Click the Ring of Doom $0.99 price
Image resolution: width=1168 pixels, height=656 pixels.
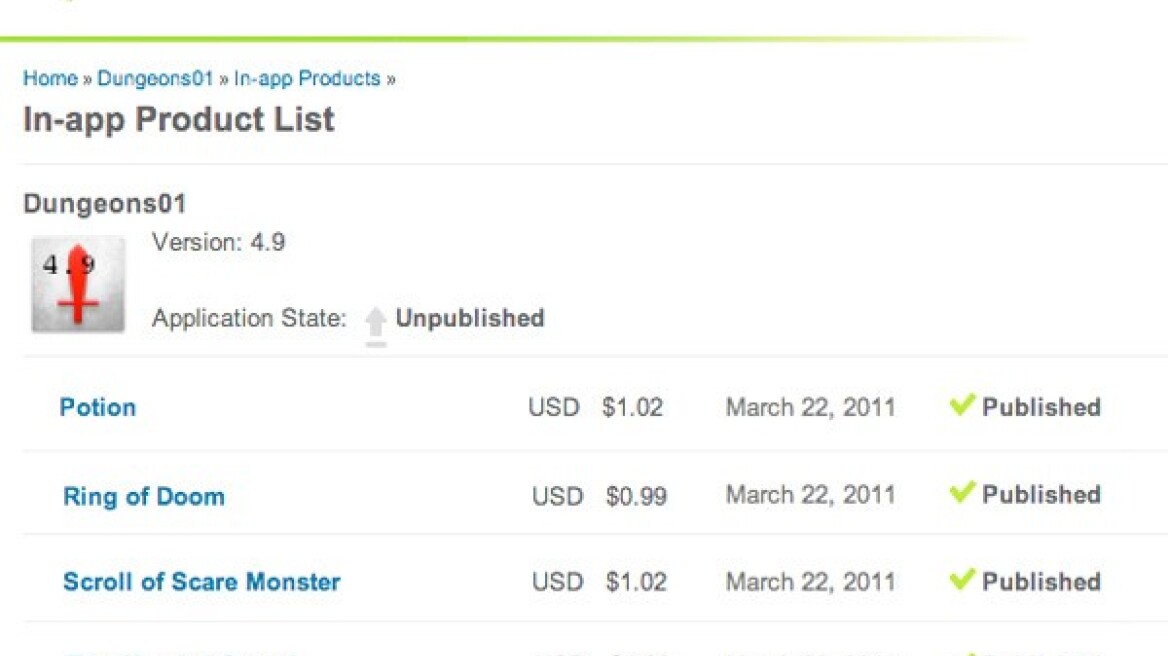(636, 496)
